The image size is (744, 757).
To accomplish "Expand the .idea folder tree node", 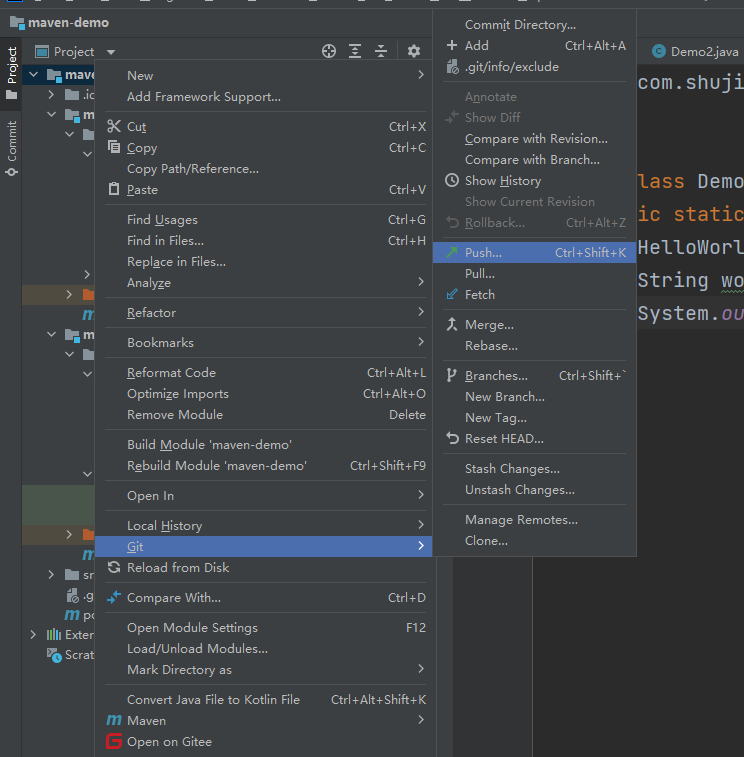I will (51, 95).
